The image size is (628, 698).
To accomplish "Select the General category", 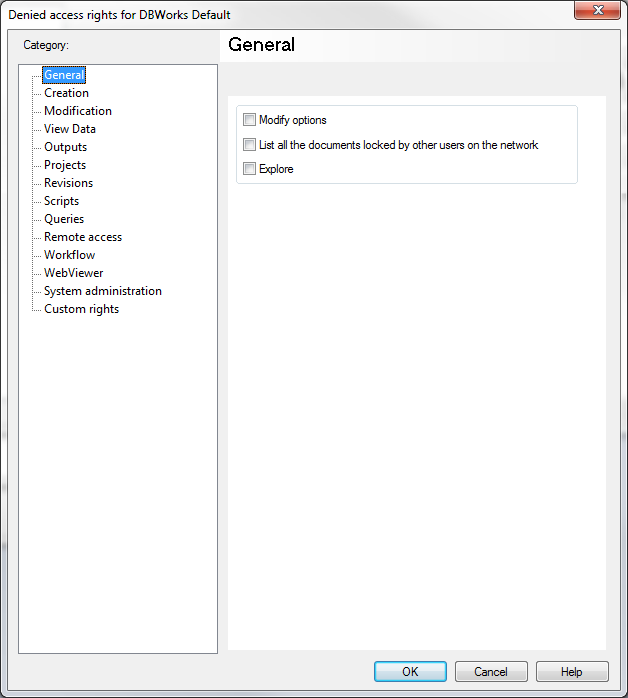I will (x=64, y=75).
